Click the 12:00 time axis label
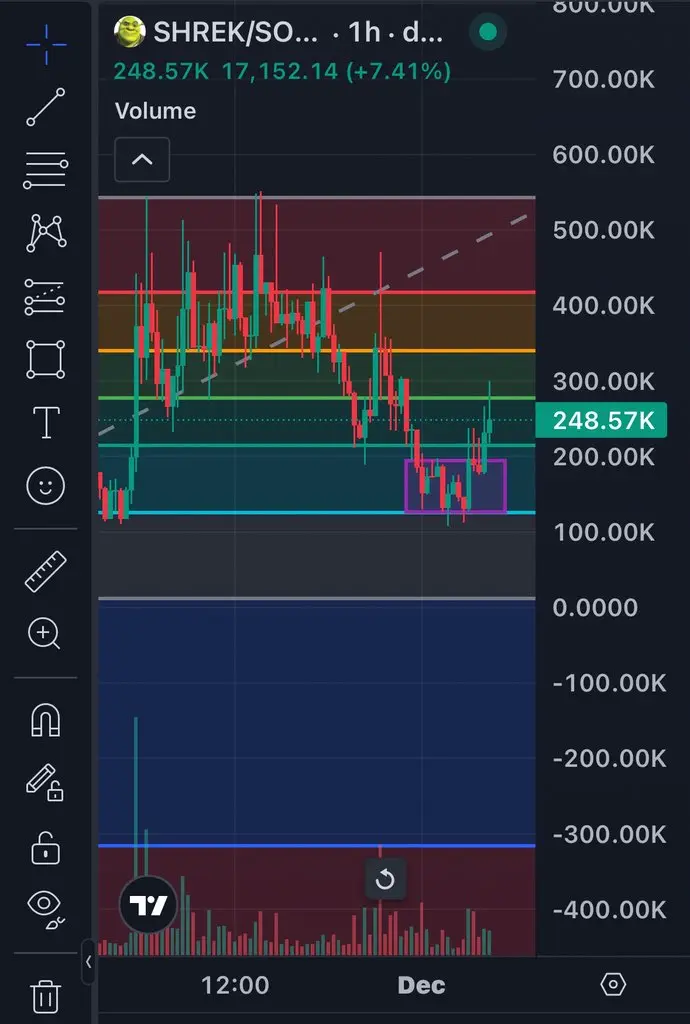Viewport: 690px width, 1024px height. (x=235, y=985)
